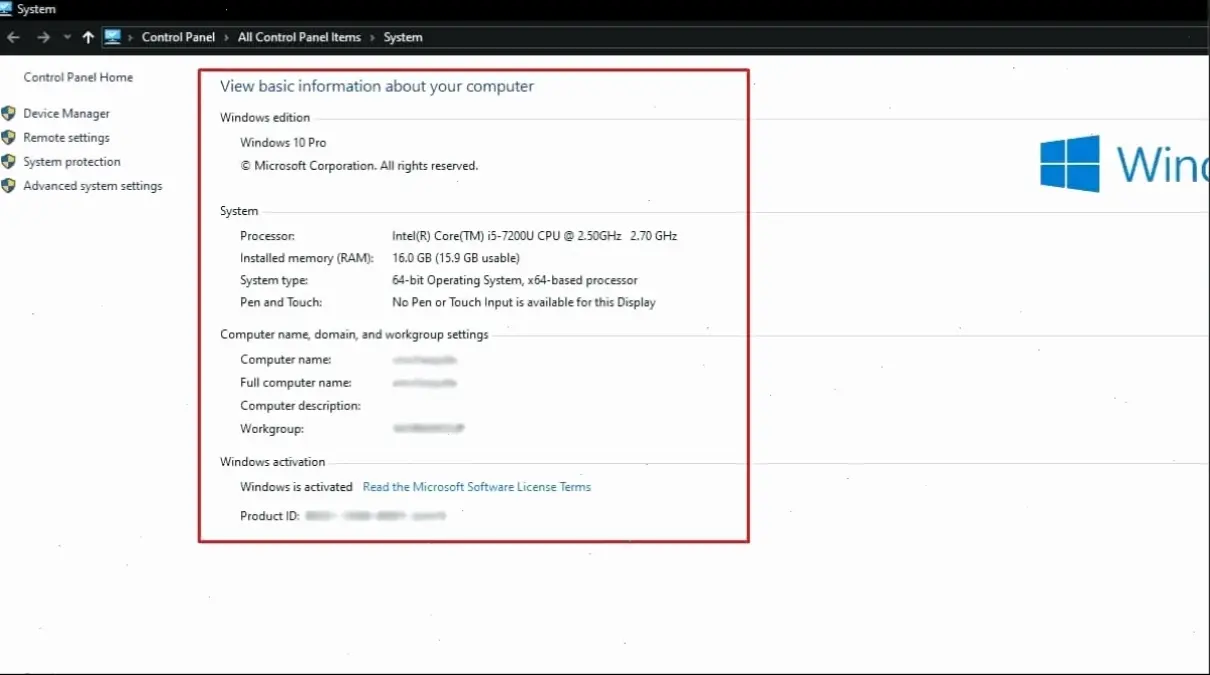Expand chevron after Control Panel breadcrumb
The height and width of the screenshot is (675, 1210).
point(227,37)
